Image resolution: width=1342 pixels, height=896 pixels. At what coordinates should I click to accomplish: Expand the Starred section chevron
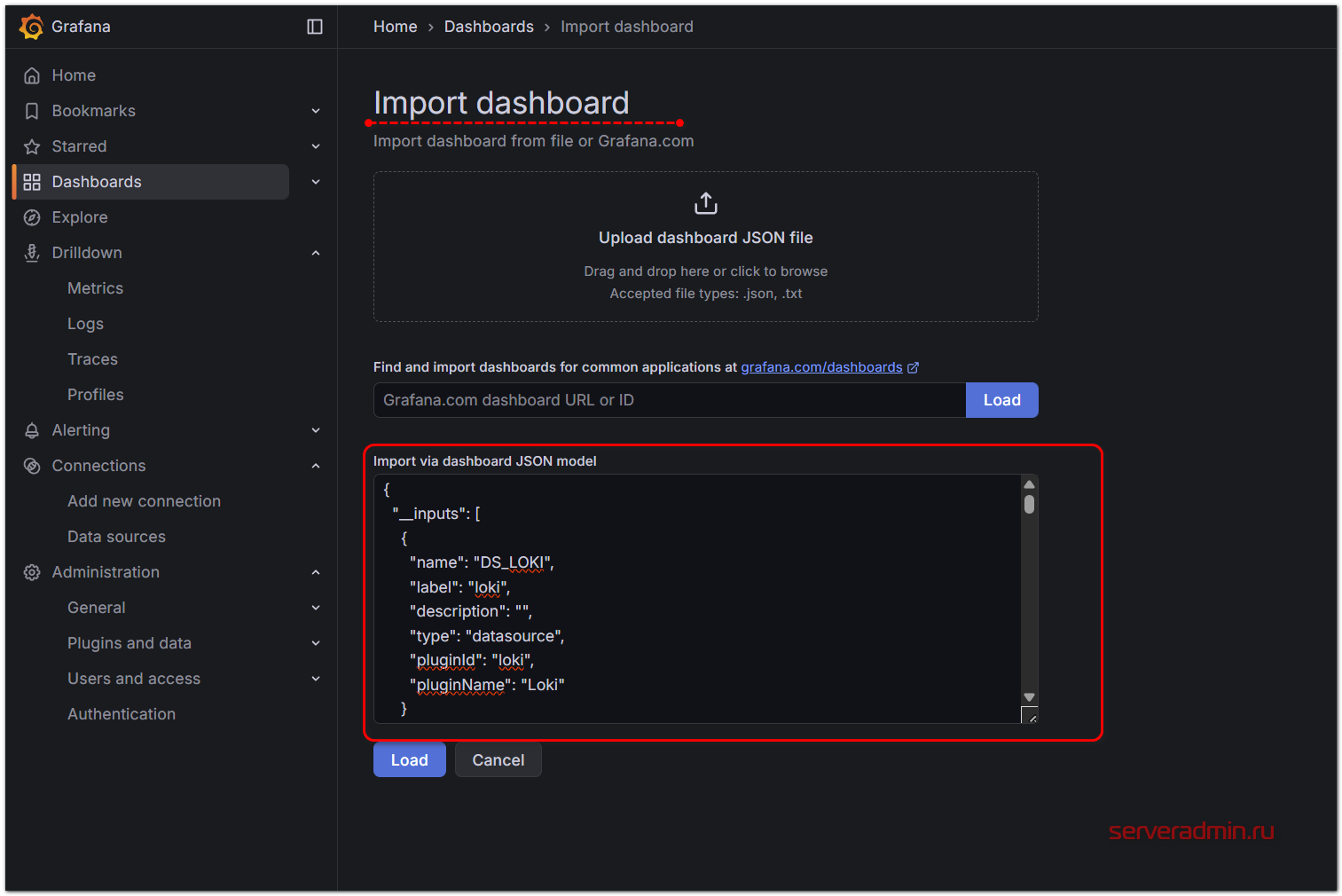point(316,146)
